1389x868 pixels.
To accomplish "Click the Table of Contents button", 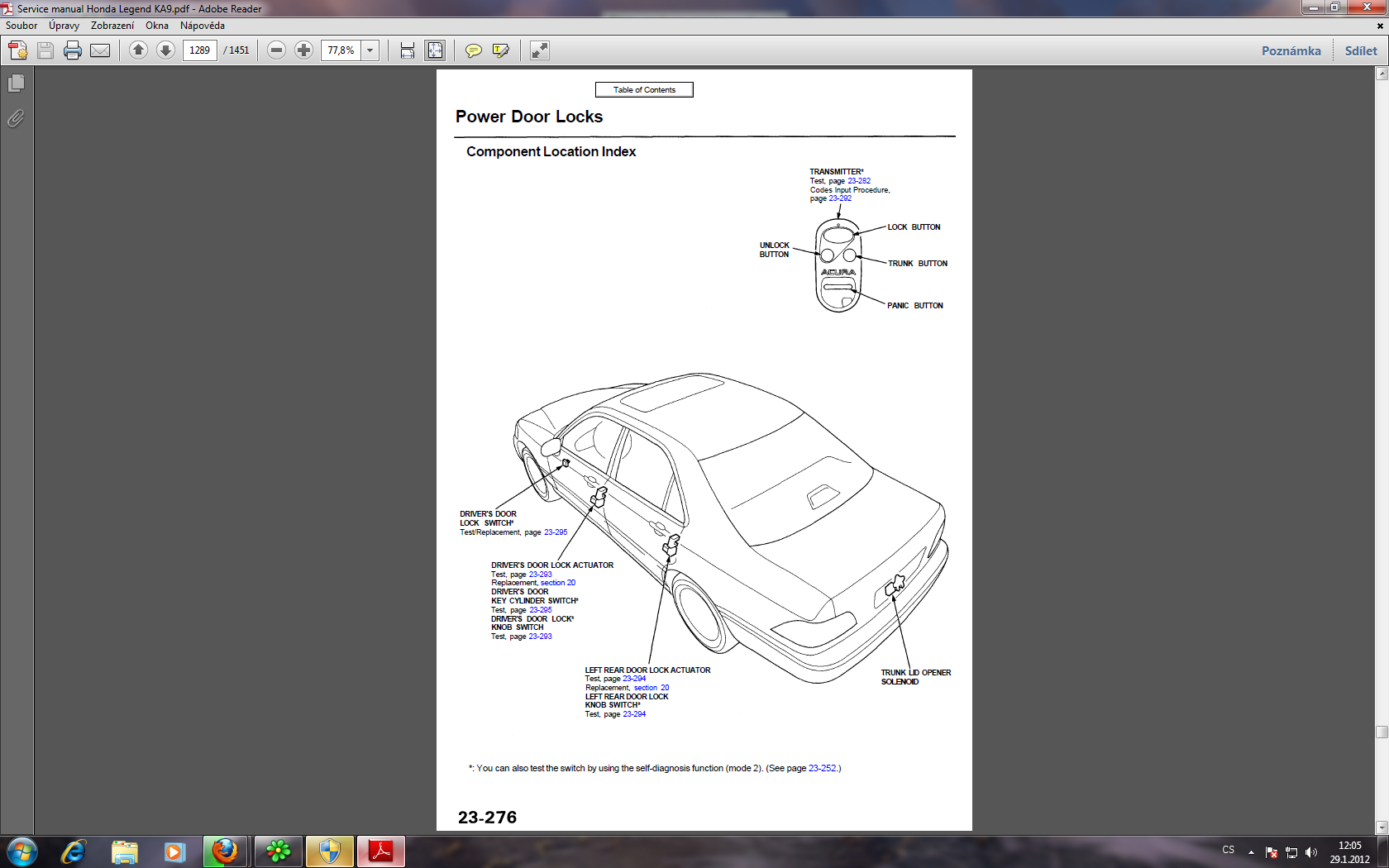I will tap(644, 89).
